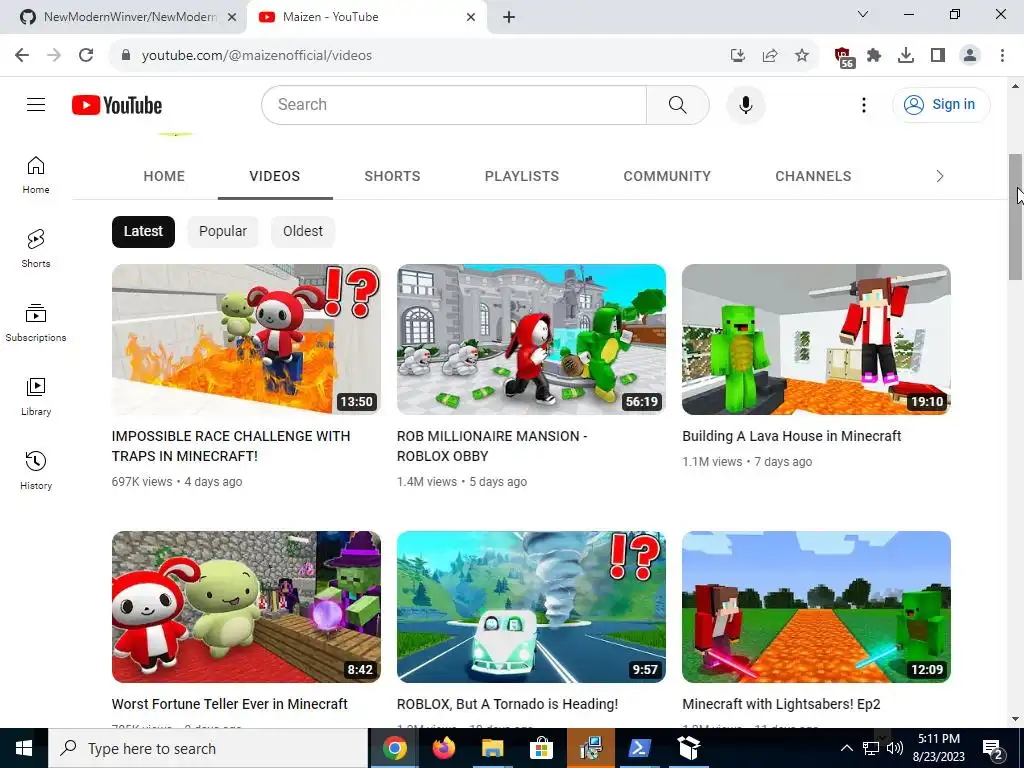
Task: Open YouTube settings three-dot menu
Action: click(x=863, y=104)
